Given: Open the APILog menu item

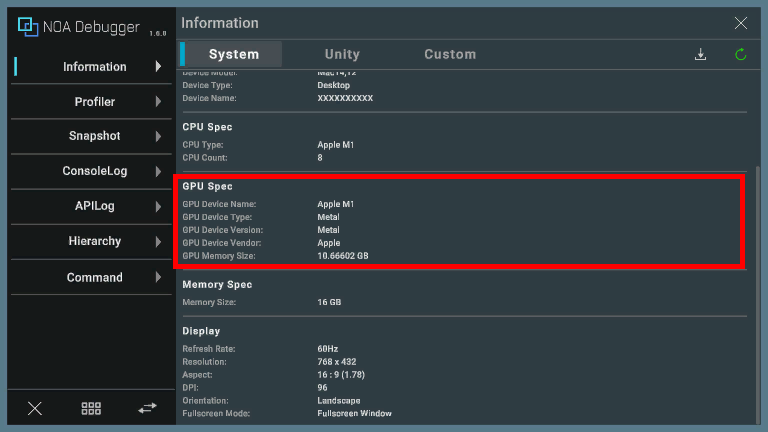Looking at the screenshot, I should point(91,206).
